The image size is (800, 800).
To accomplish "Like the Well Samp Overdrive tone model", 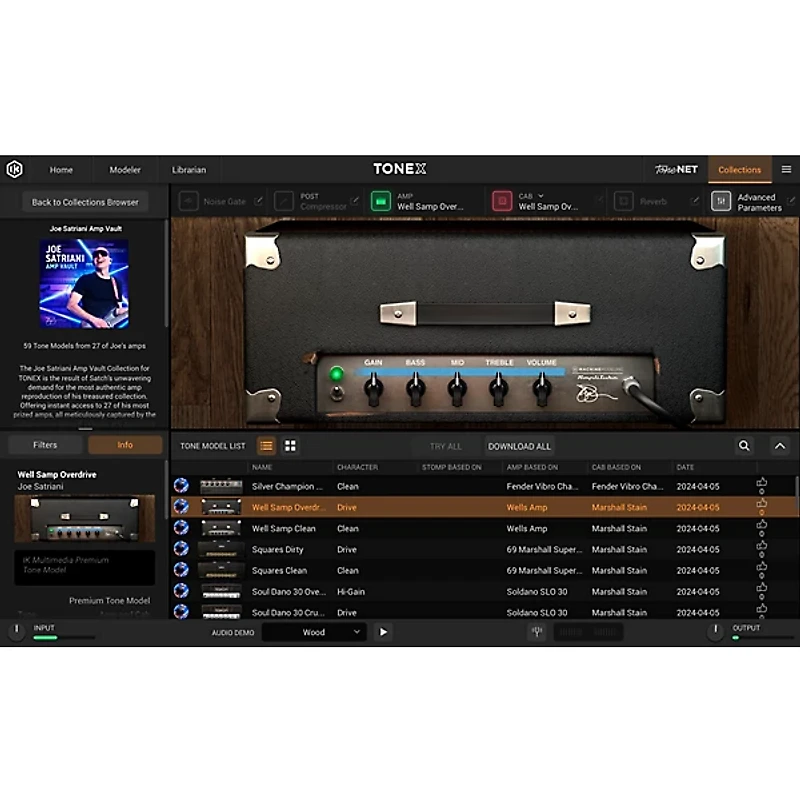I will [762, 504].
